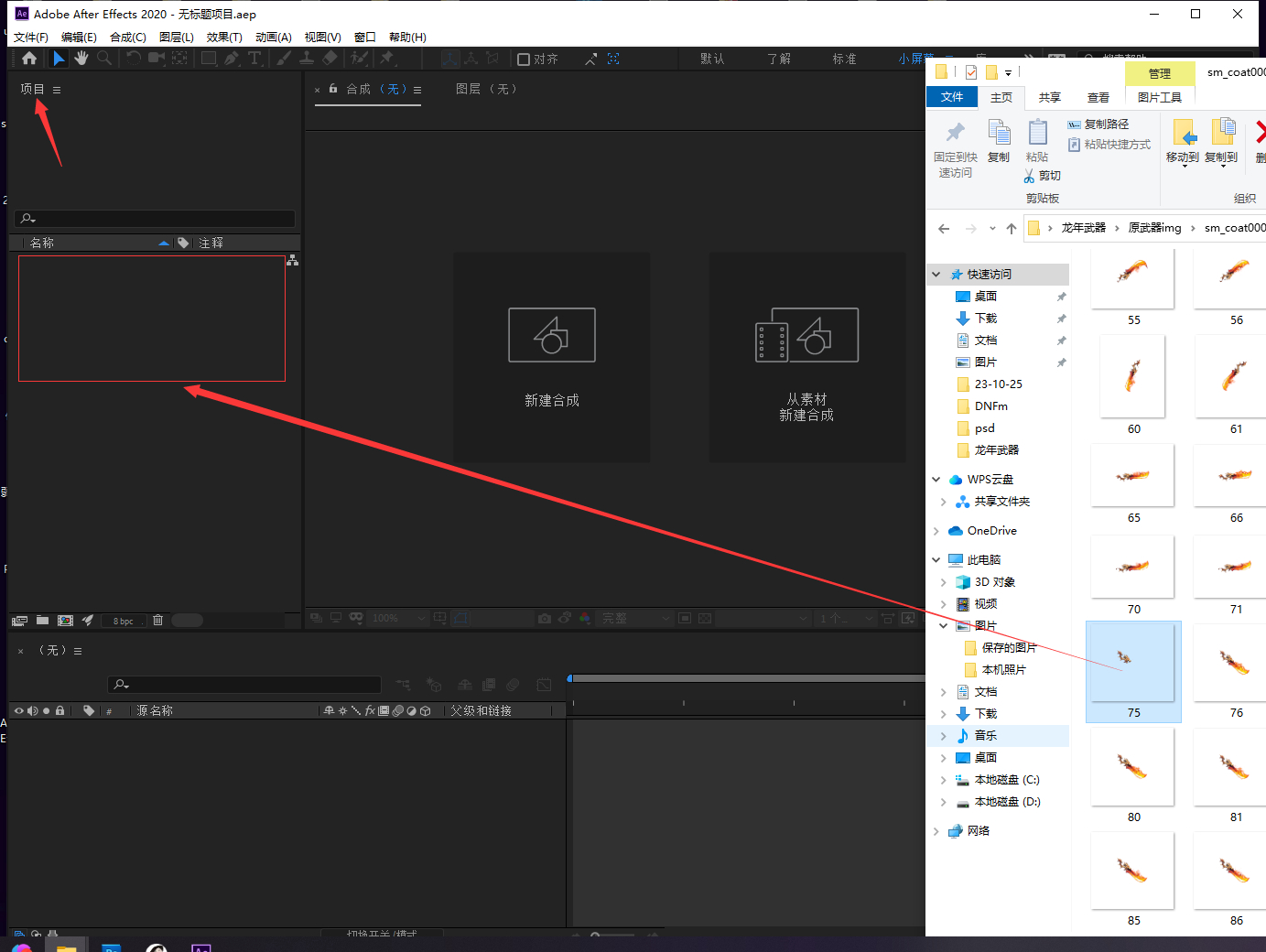
Task: Click the 8 bpc color depth setting
Action: (124, 621)
